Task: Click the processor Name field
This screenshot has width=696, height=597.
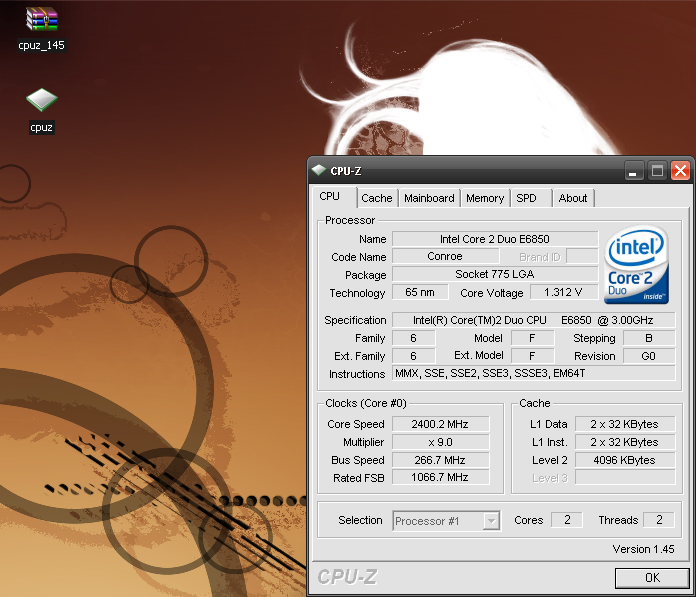Action: 494,239
